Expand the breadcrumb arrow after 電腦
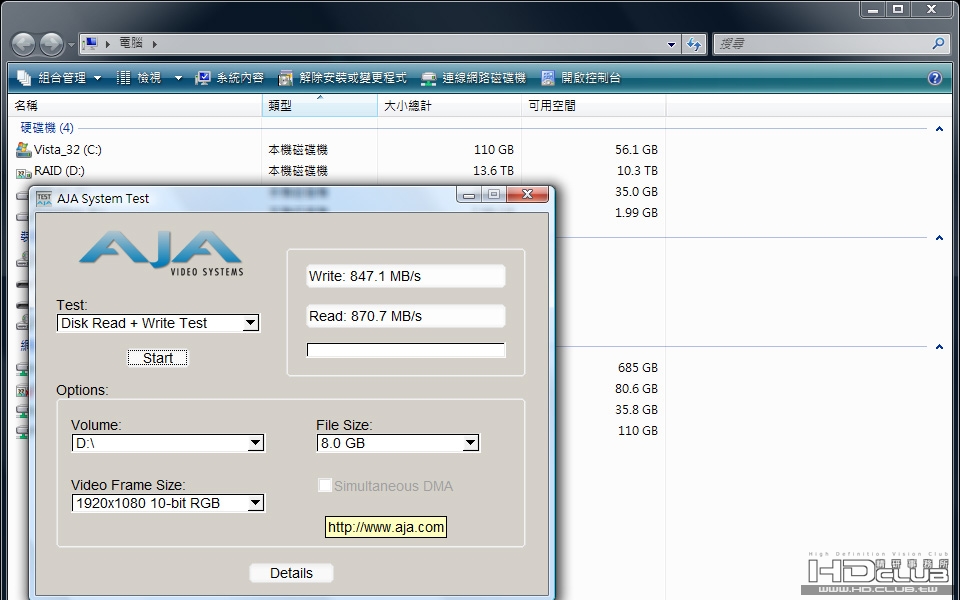The image size is (960, 600). pyautogui.click(x=154, y=44)
